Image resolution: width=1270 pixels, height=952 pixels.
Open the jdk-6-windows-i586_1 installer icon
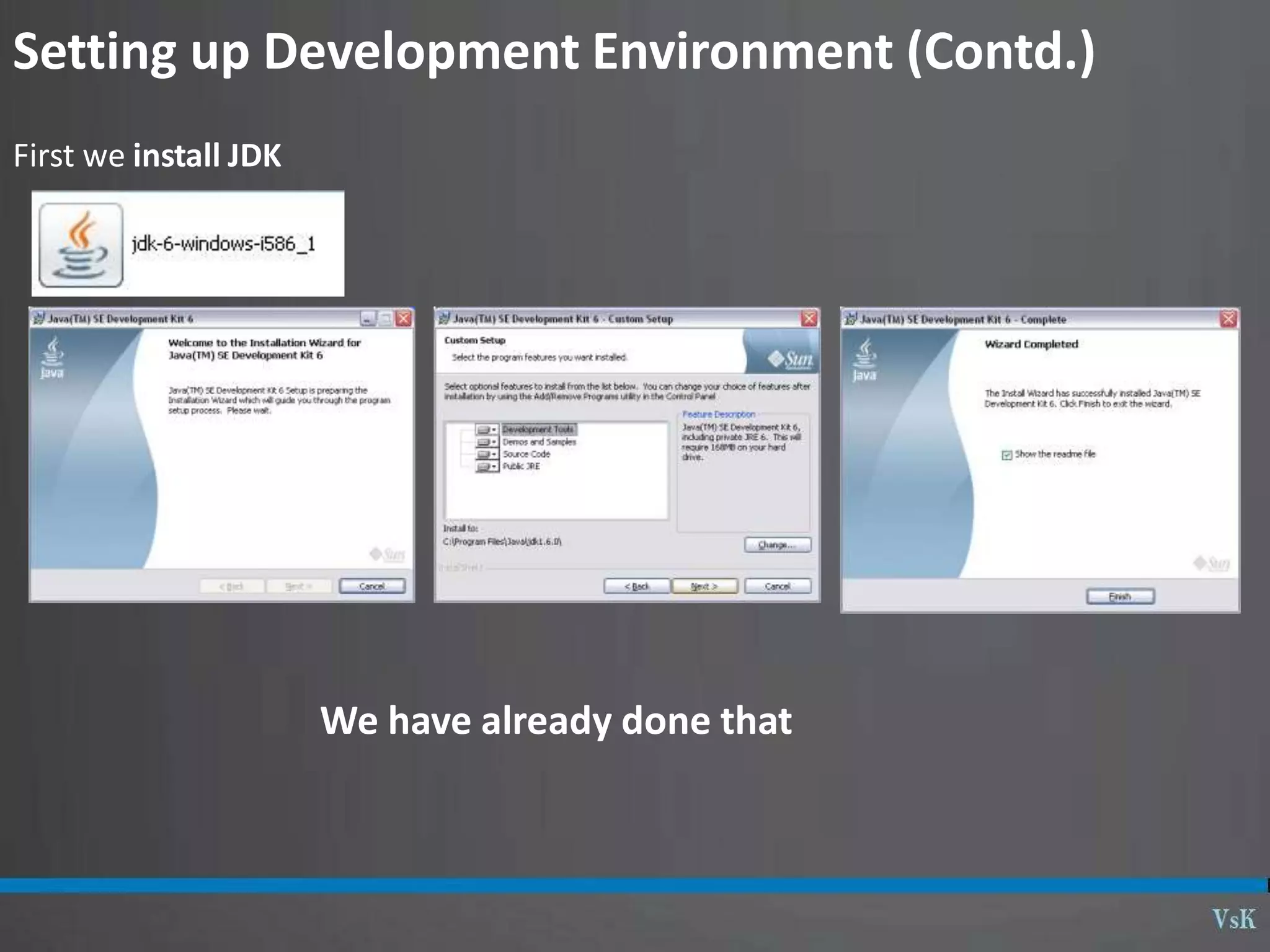point(81,245)
